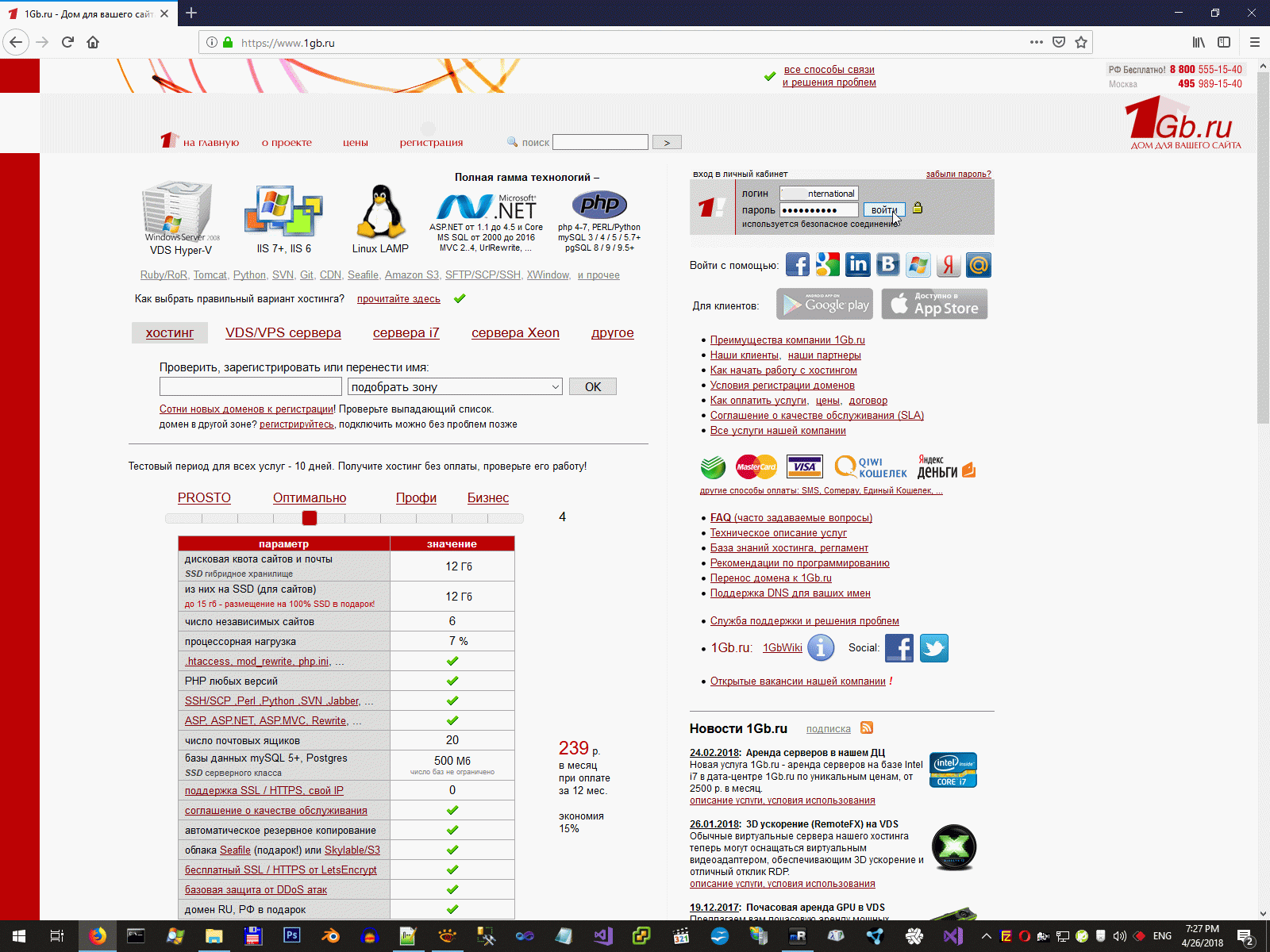Image resolution: width=1270 pixels, height=952 pixels.
Task: Log in with the Facebook icon
Action: [x=798, y=265]
